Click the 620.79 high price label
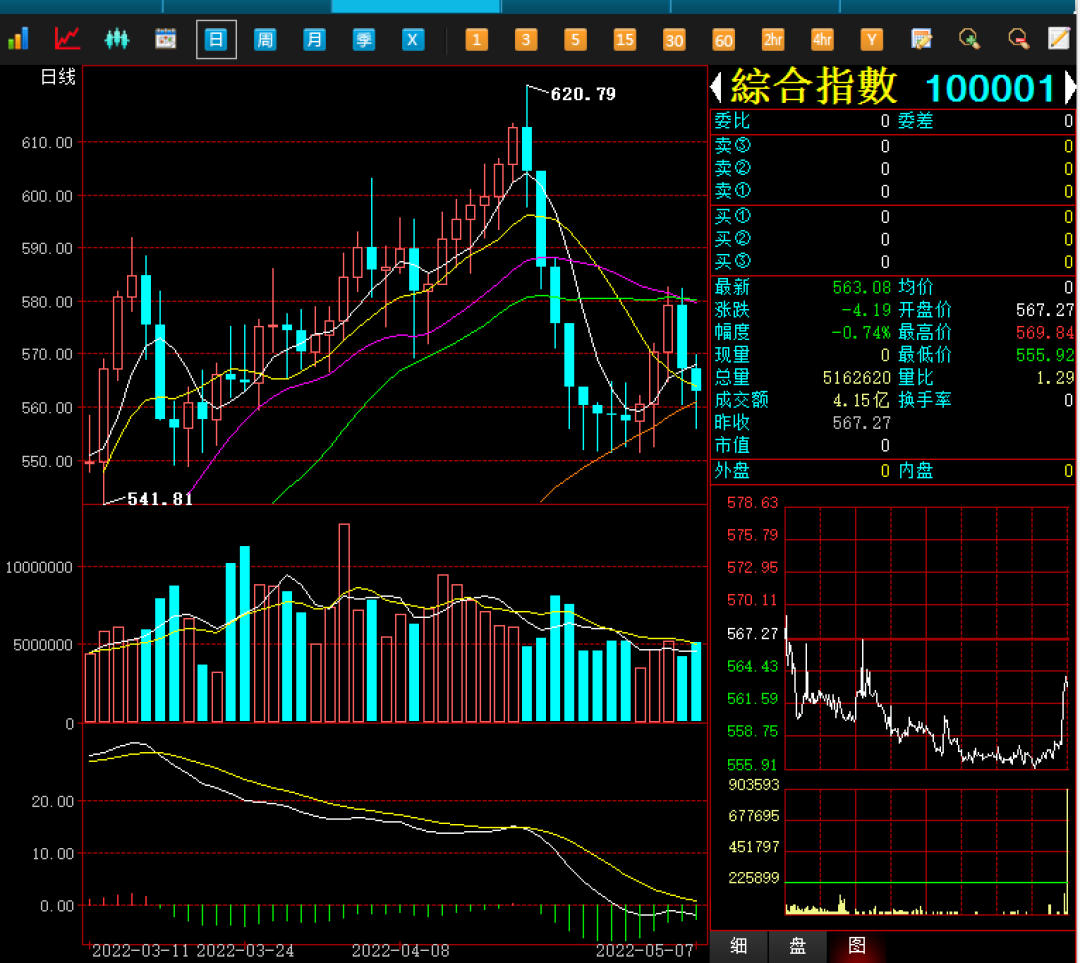This screenshot has width=1080, height=963. click(x=583, y=94)
